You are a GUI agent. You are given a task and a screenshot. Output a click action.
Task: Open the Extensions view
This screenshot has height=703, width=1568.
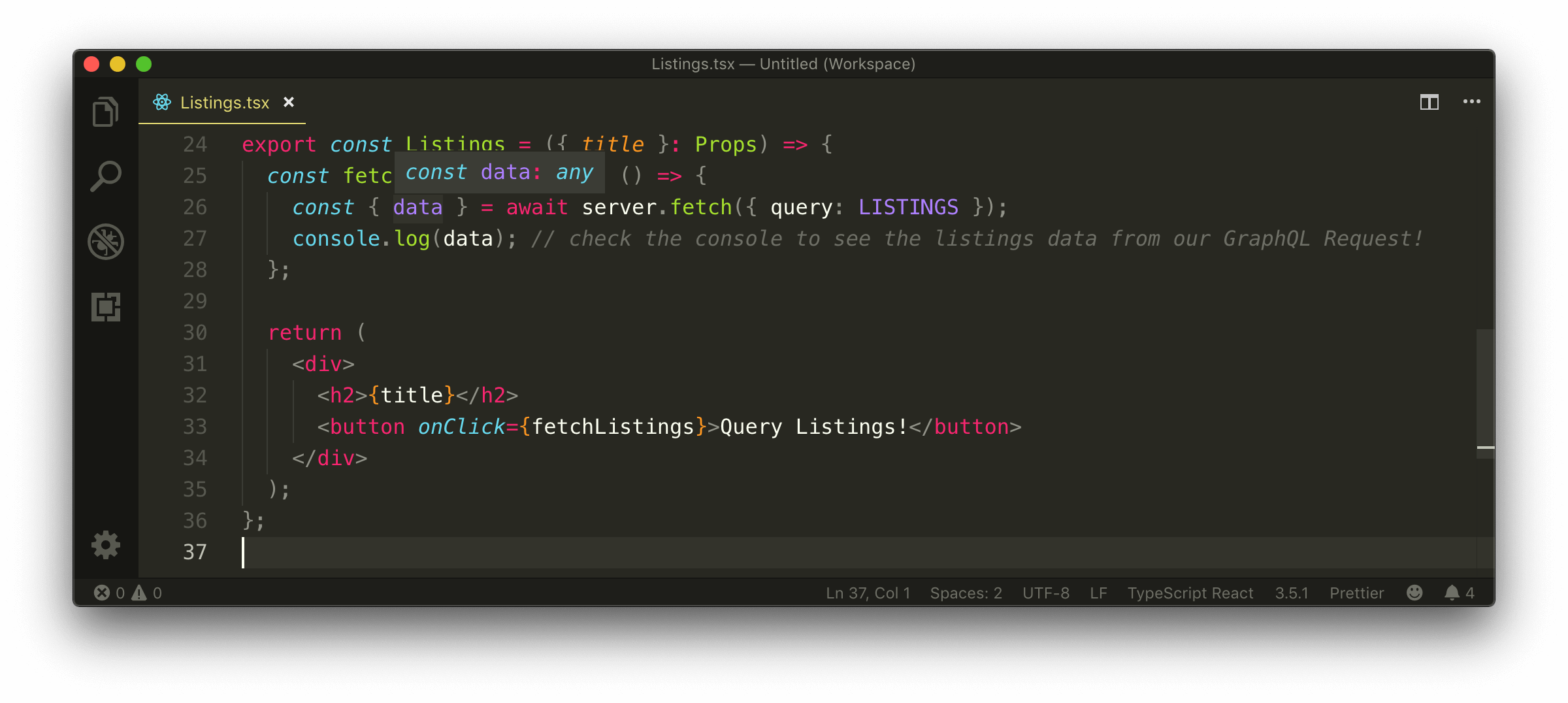tap(106, 307)
